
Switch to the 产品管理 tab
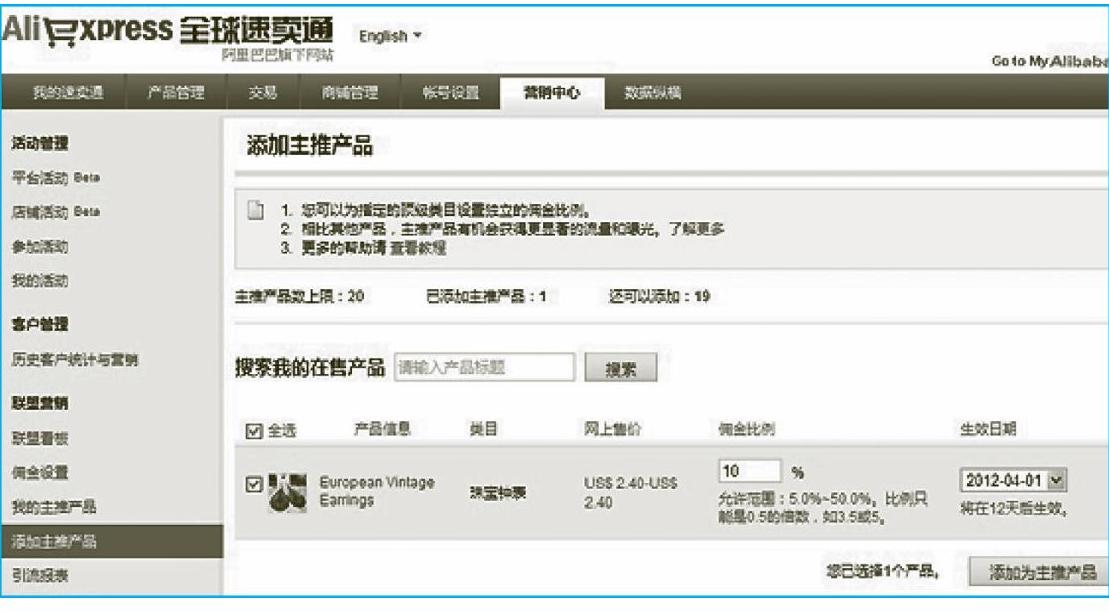175,93
